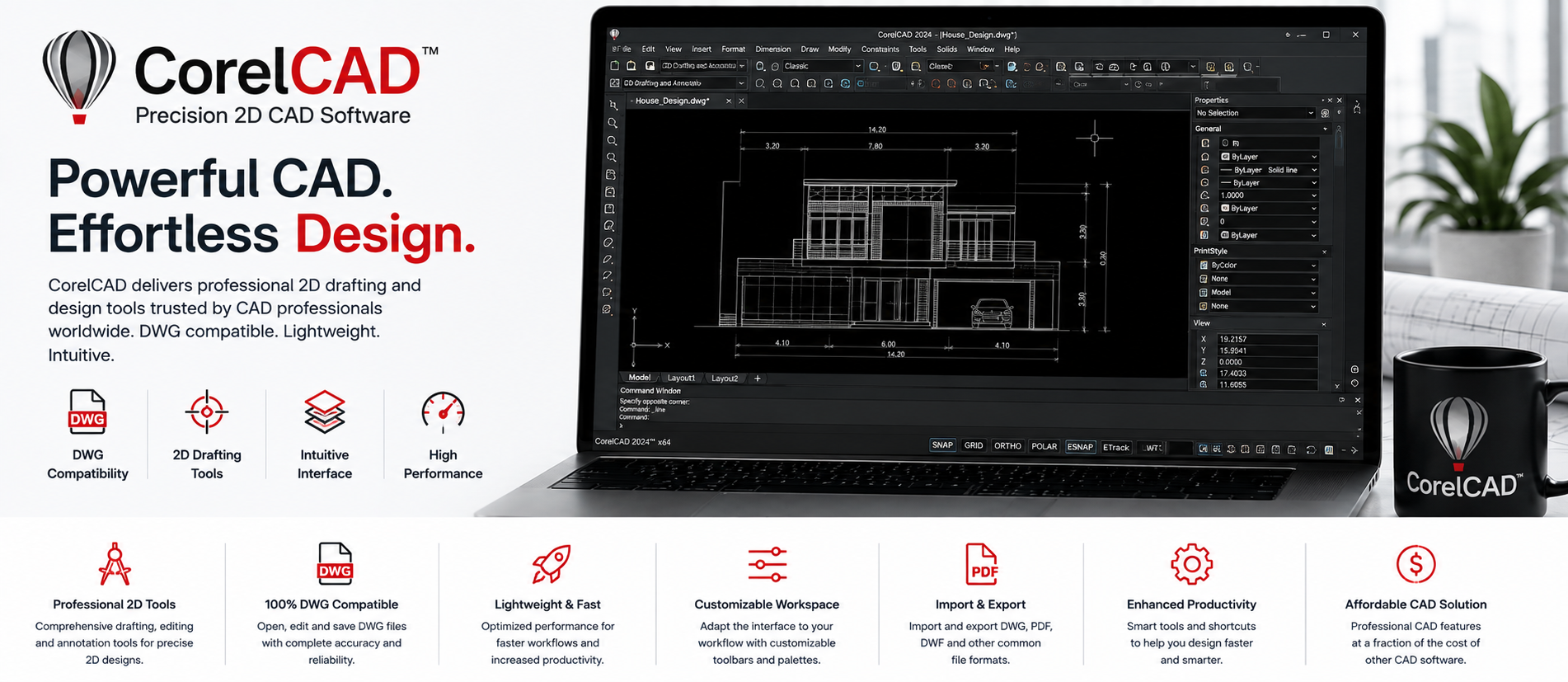The width and height of the screenshot is (1568, 682).
Task: Click the 100% DWG Compatible file icon
Action: click(x=335, y=564)
